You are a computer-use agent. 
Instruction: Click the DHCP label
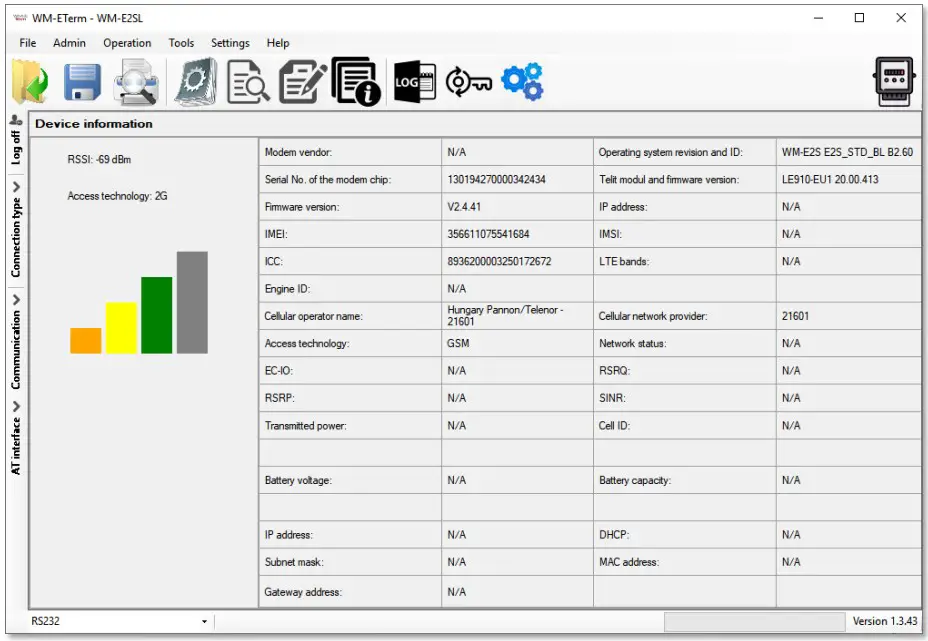[614, 534]
